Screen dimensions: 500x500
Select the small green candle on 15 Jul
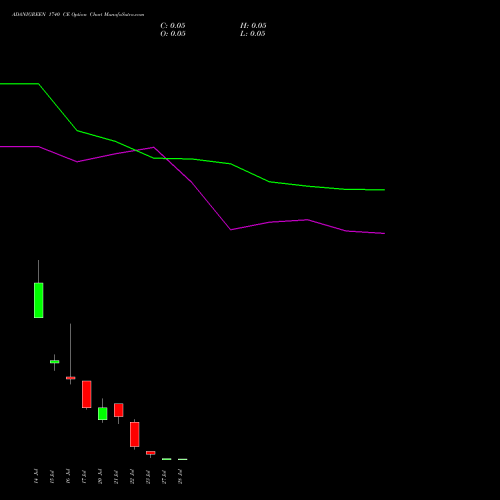point(55,362)
